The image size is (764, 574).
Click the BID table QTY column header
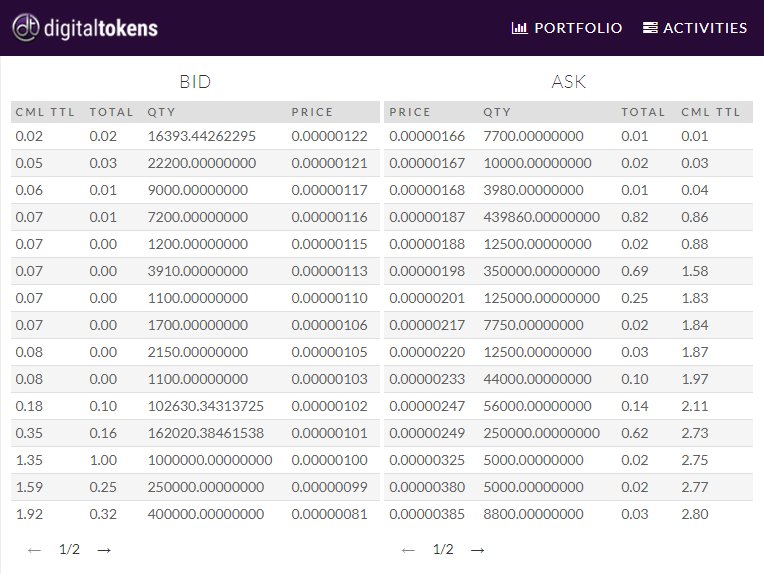click(161, 112)
